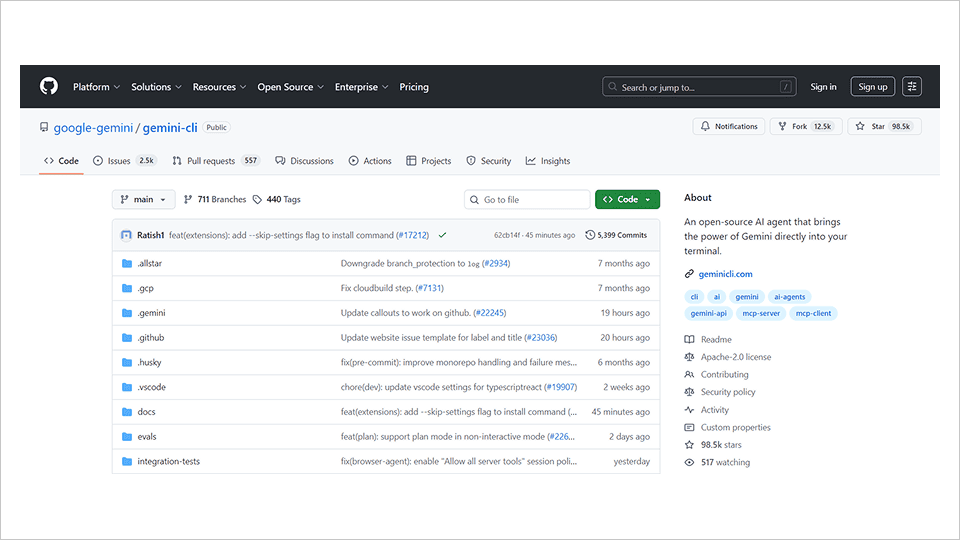Open the Resources dropdown
The image size is (960, 540).
pyautogui.click(x=219, y=87)
